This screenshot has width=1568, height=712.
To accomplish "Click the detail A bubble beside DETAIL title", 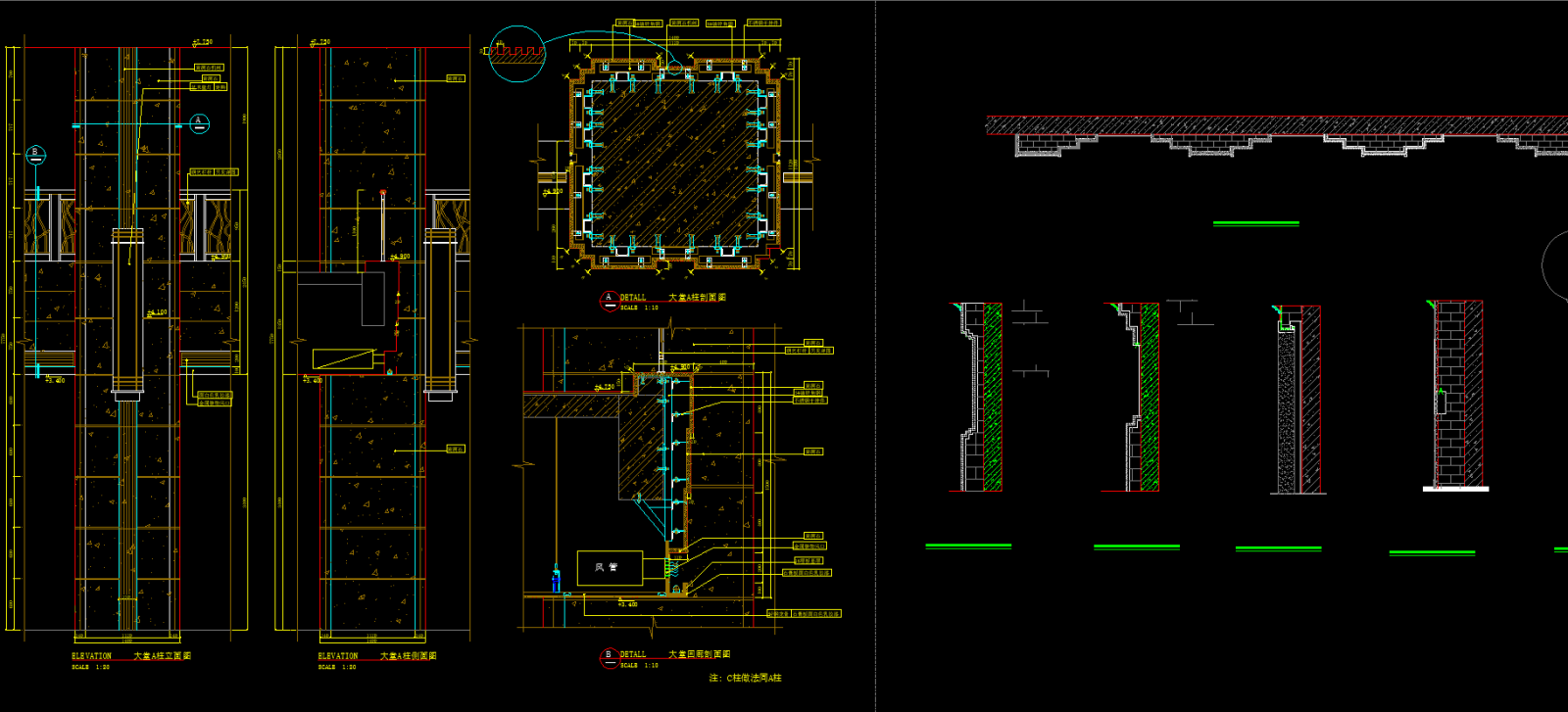I will click(609, 301).
